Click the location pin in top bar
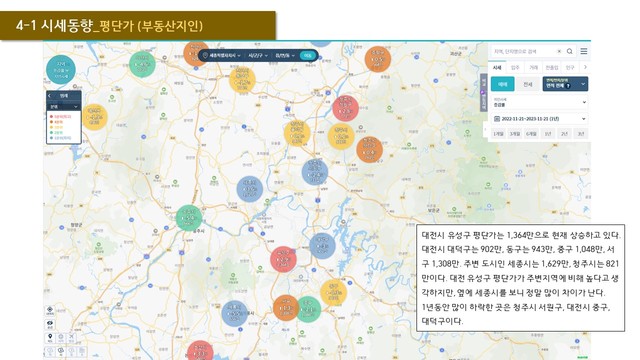Image resolution: width=640 pixels, height=360 pixels. [205, 55]
